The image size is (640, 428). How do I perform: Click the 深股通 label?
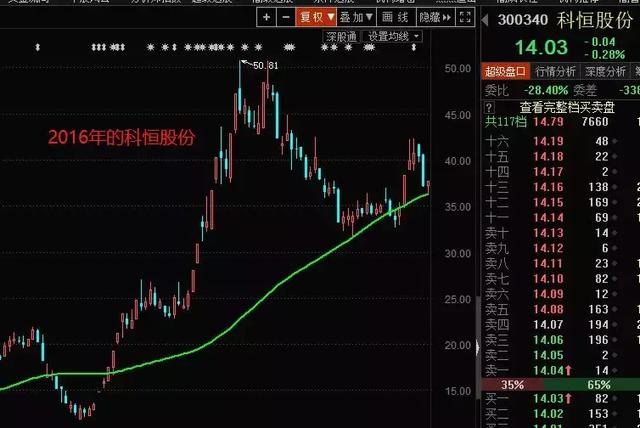click(x=341, y=37)
